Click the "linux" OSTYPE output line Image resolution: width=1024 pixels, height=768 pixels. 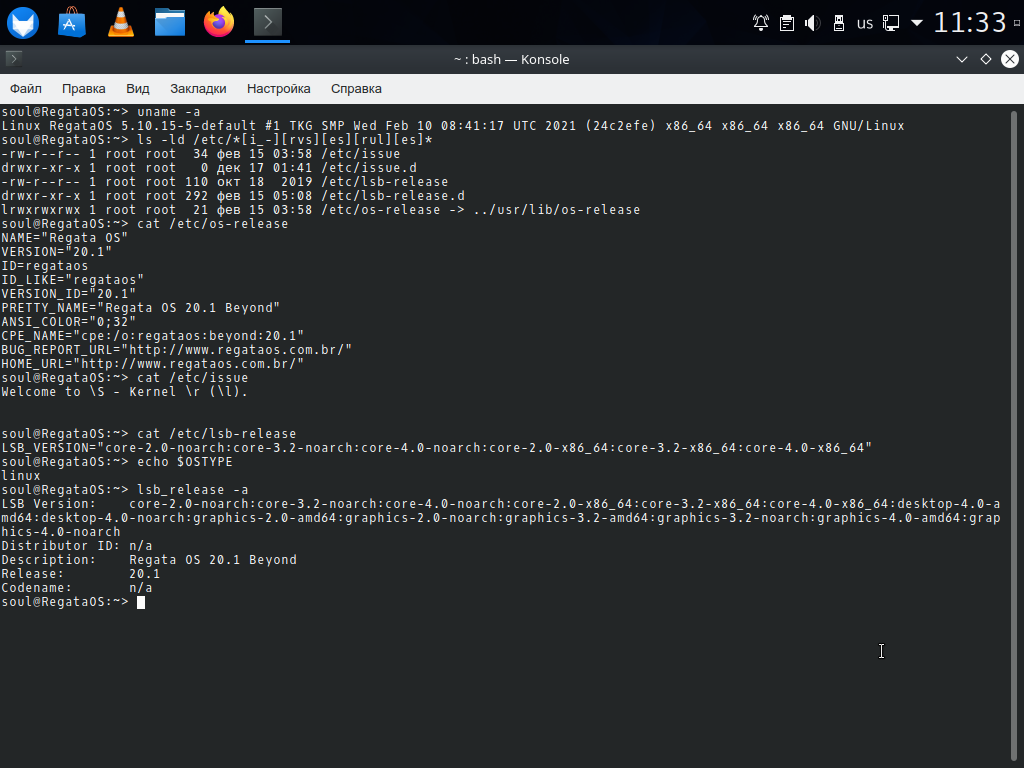(x=21, y=476)
